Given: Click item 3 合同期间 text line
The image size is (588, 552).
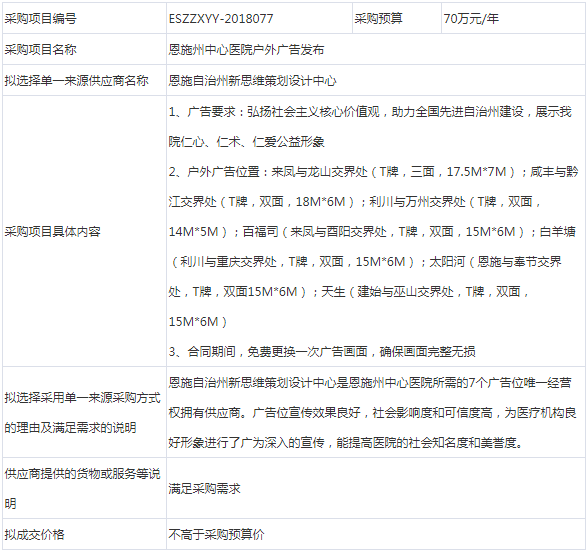Looking at the screenshot, I should 322,352.
